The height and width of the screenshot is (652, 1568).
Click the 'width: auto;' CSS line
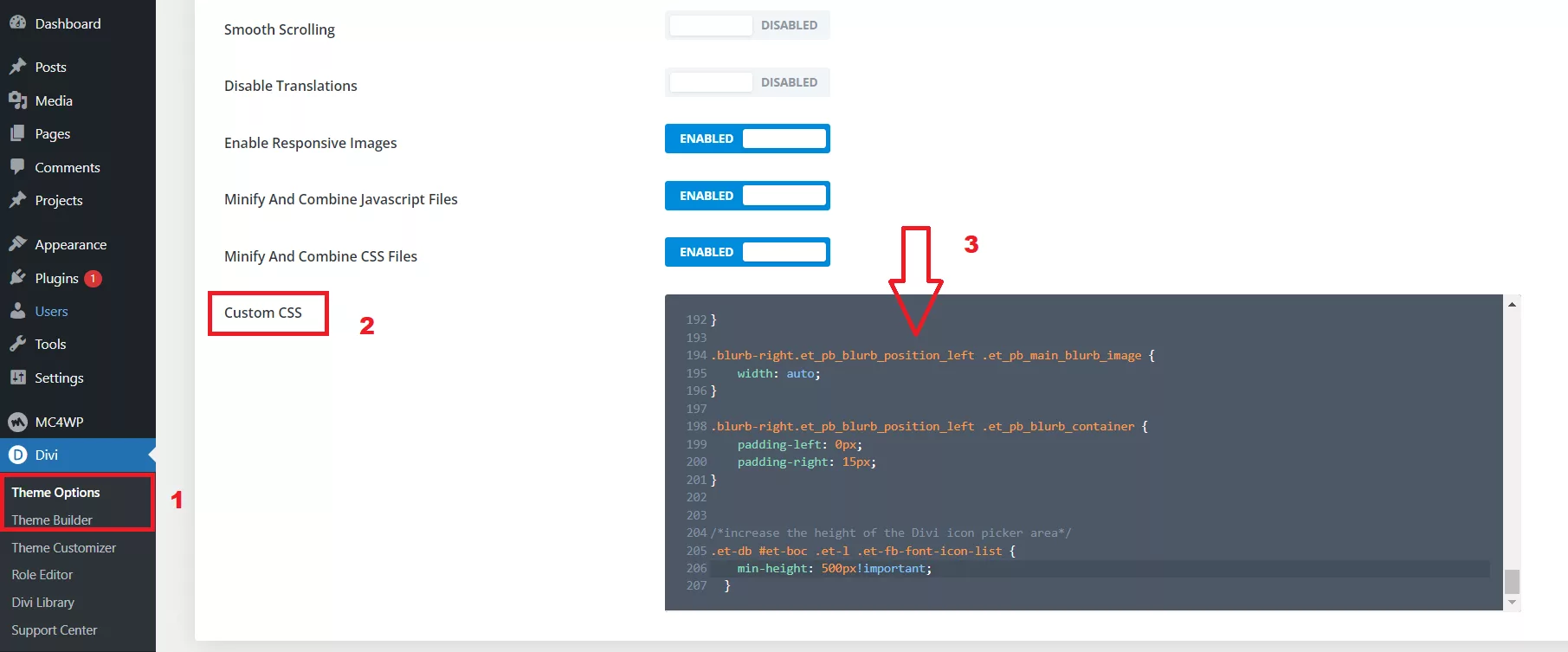[x=778, y=373]
